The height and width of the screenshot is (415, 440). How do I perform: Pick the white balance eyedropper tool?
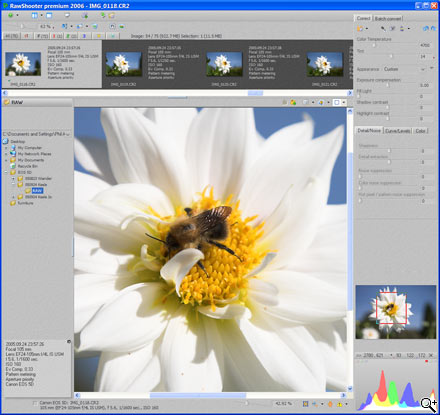(383, 29)
